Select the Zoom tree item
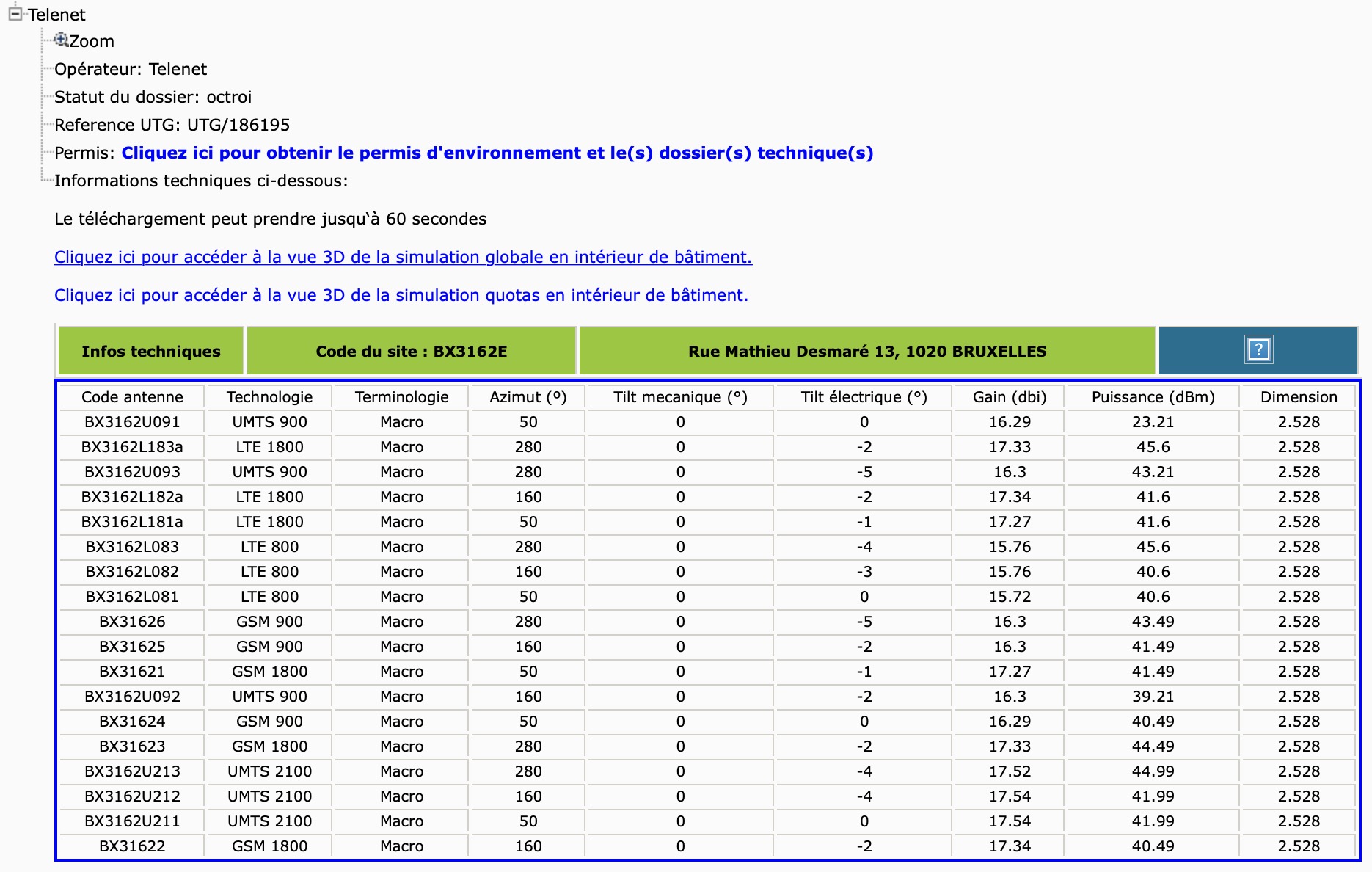1372x872 pixels. 92,41
